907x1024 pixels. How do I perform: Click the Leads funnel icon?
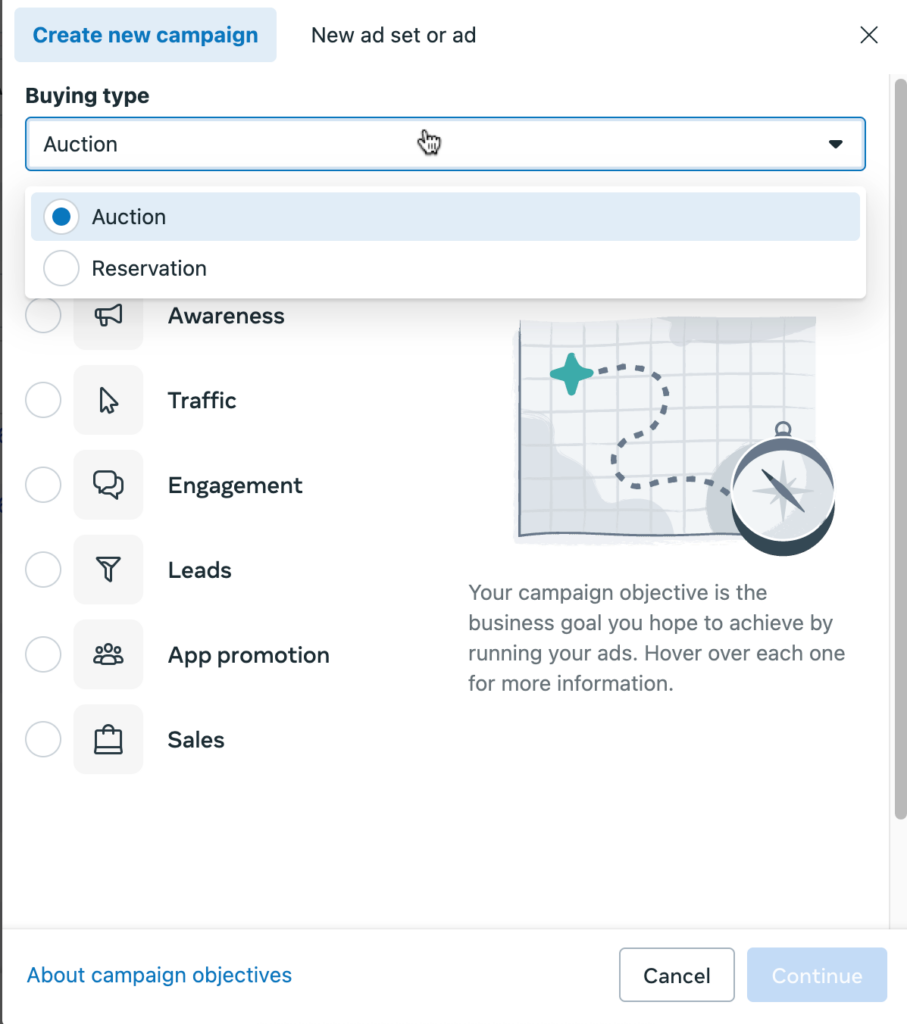tap(108, 570)
